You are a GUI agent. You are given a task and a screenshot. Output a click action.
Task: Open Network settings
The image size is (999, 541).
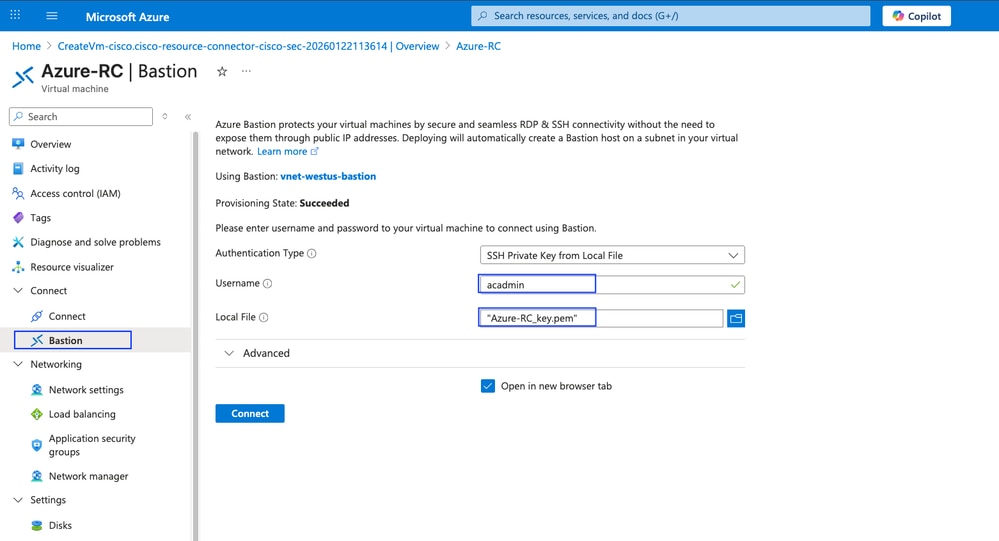click(x=86, y=390)
